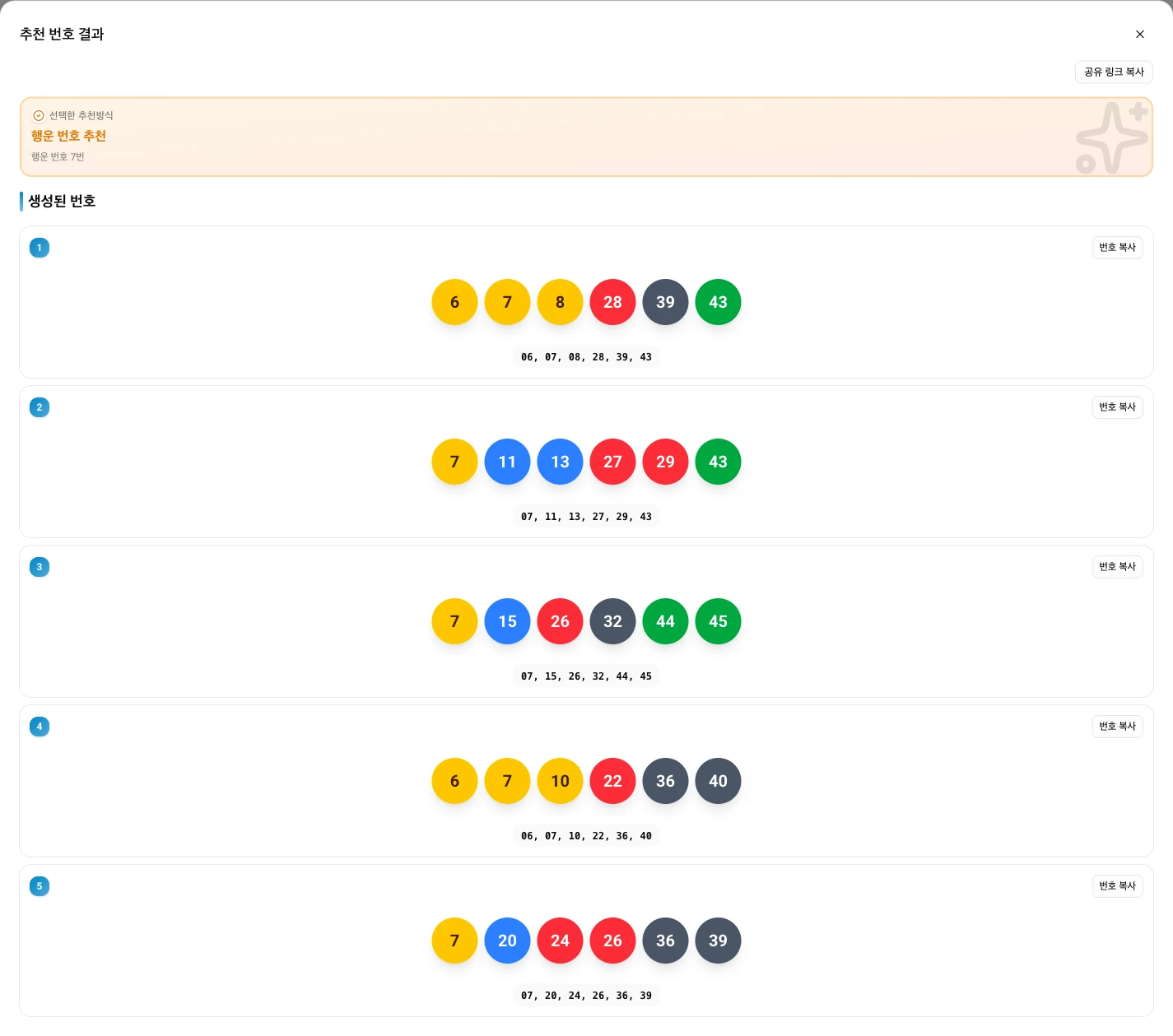
Task: Select the text 07, 11, 13, 27, 29, 43
Action: 586,517
